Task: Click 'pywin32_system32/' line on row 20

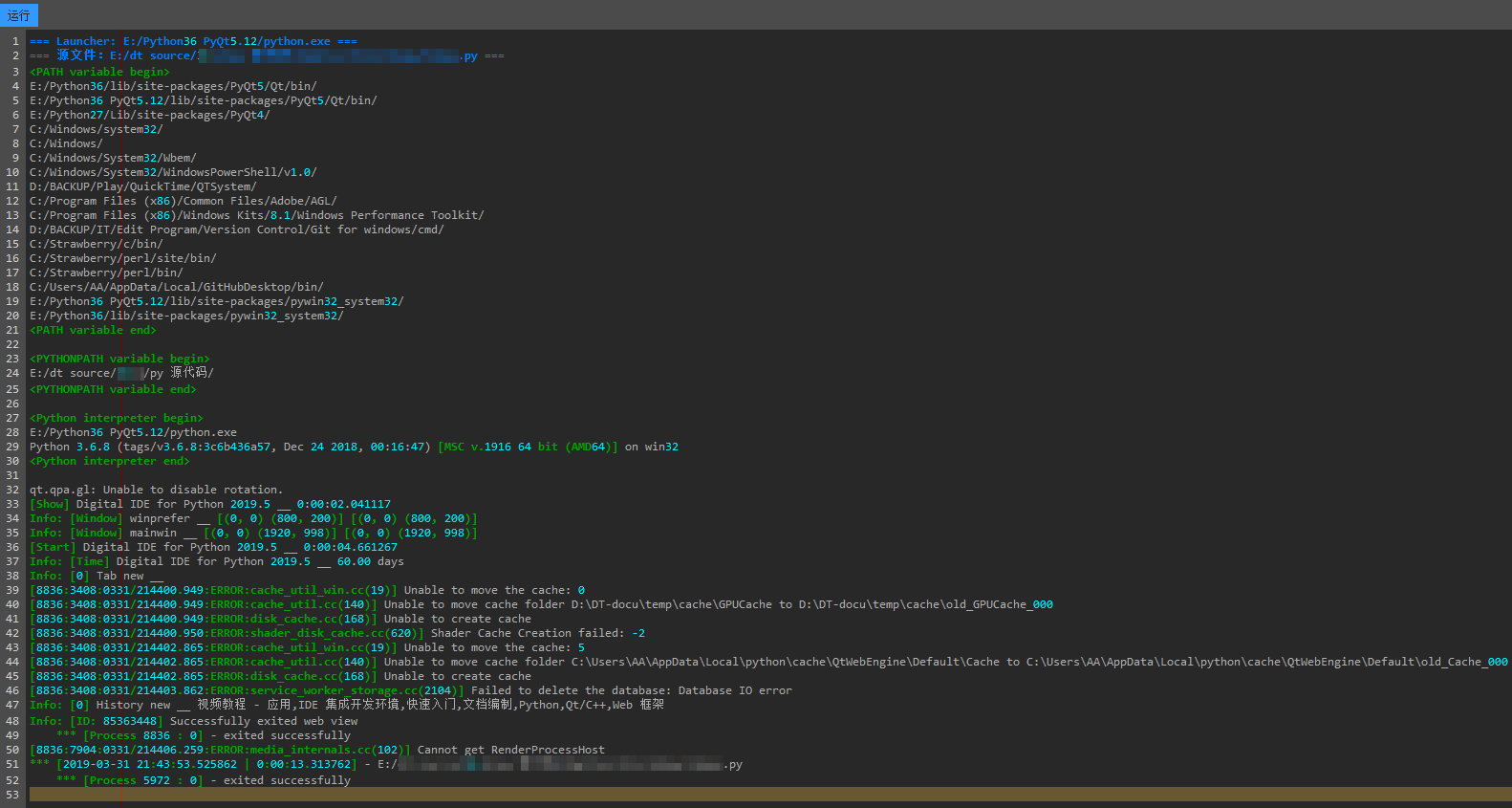Action: pos(186,316)
